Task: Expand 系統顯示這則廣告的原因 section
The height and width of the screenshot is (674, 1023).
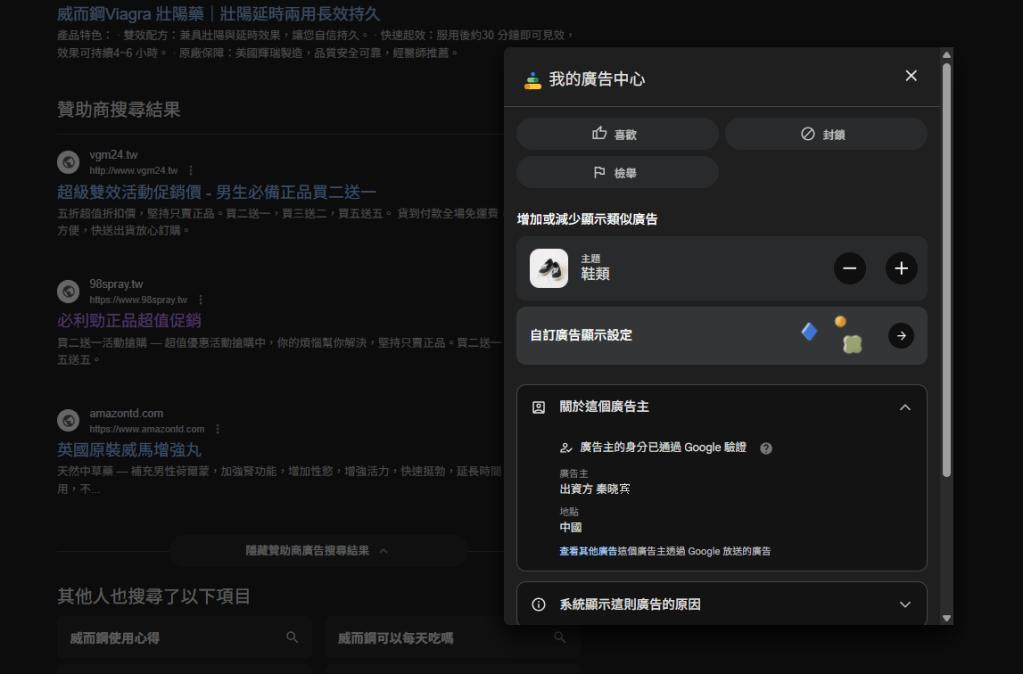Action: [904, 604]
